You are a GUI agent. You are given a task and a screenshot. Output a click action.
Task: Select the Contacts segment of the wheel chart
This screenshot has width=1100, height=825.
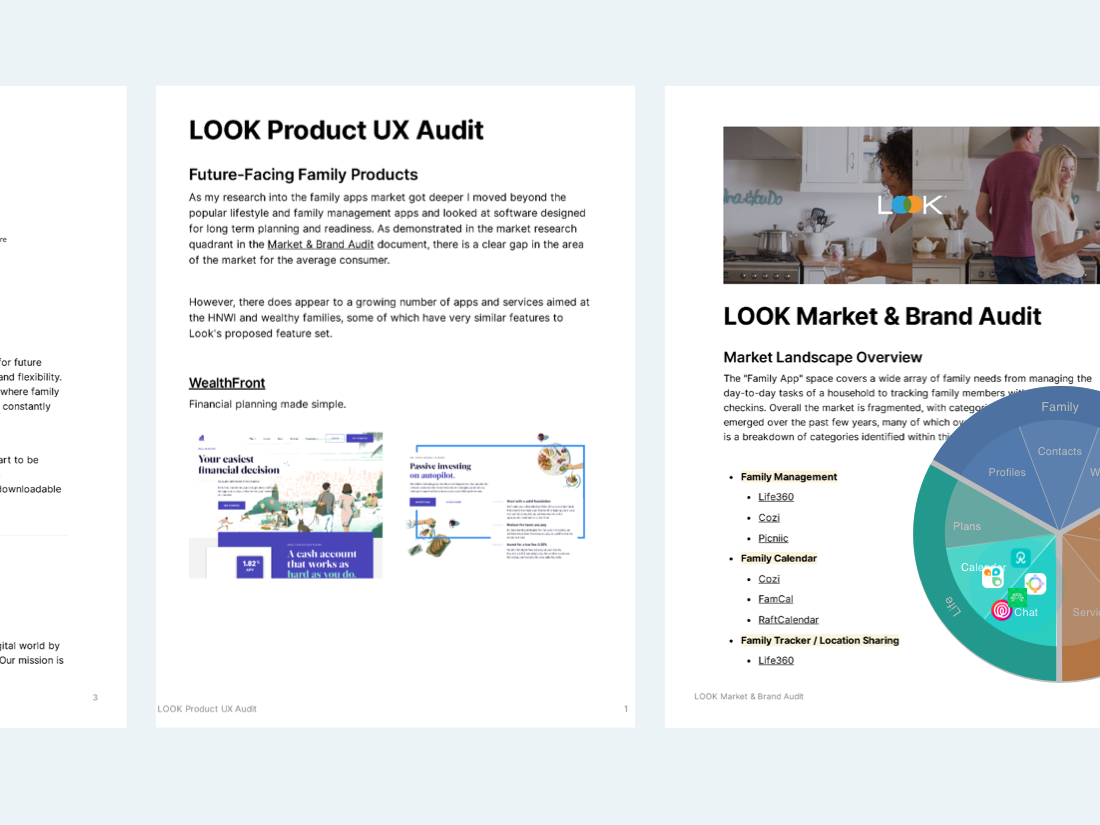point(1059,451)
